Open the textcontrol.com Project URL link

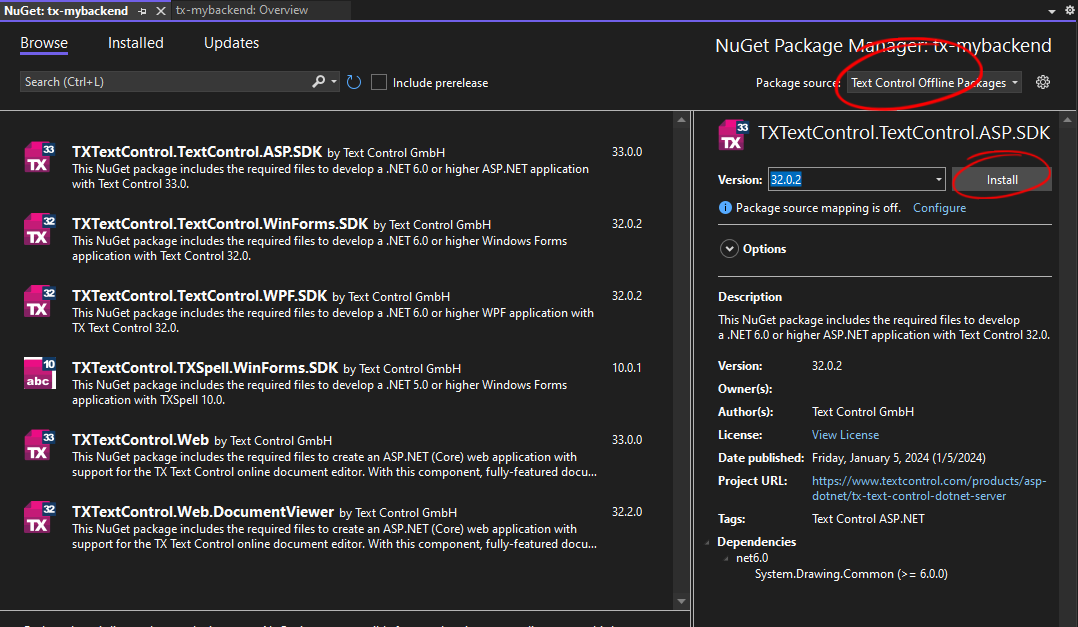click(929, 488)
